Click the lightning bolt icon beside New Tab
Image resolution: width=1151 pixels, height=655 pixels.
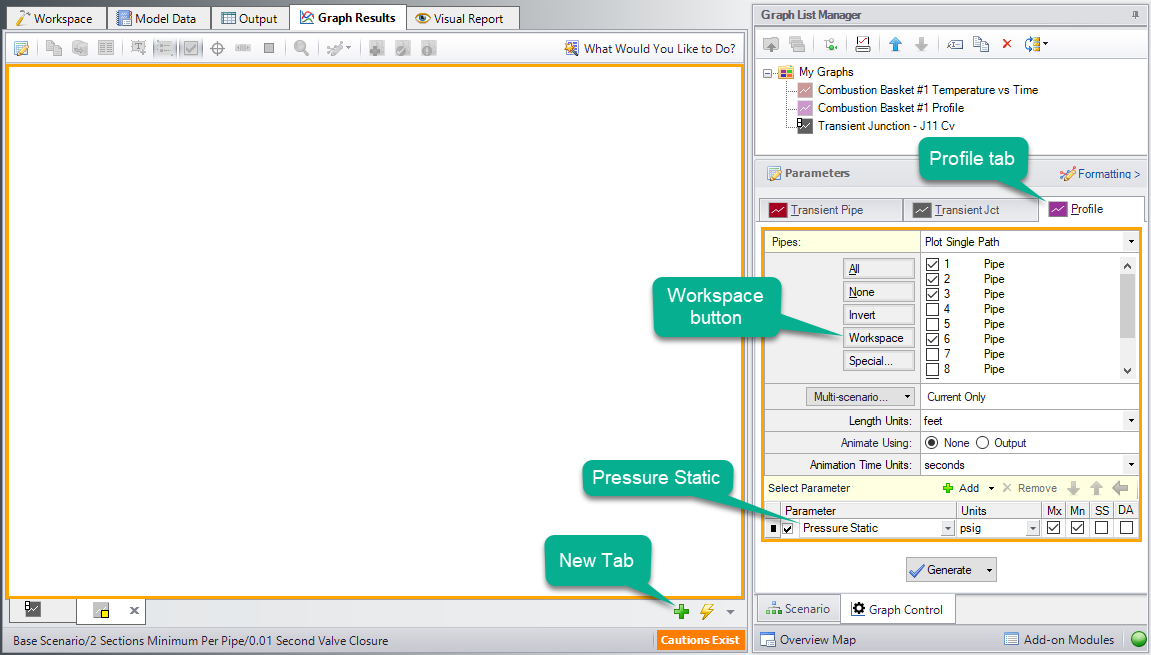(707, 611)
